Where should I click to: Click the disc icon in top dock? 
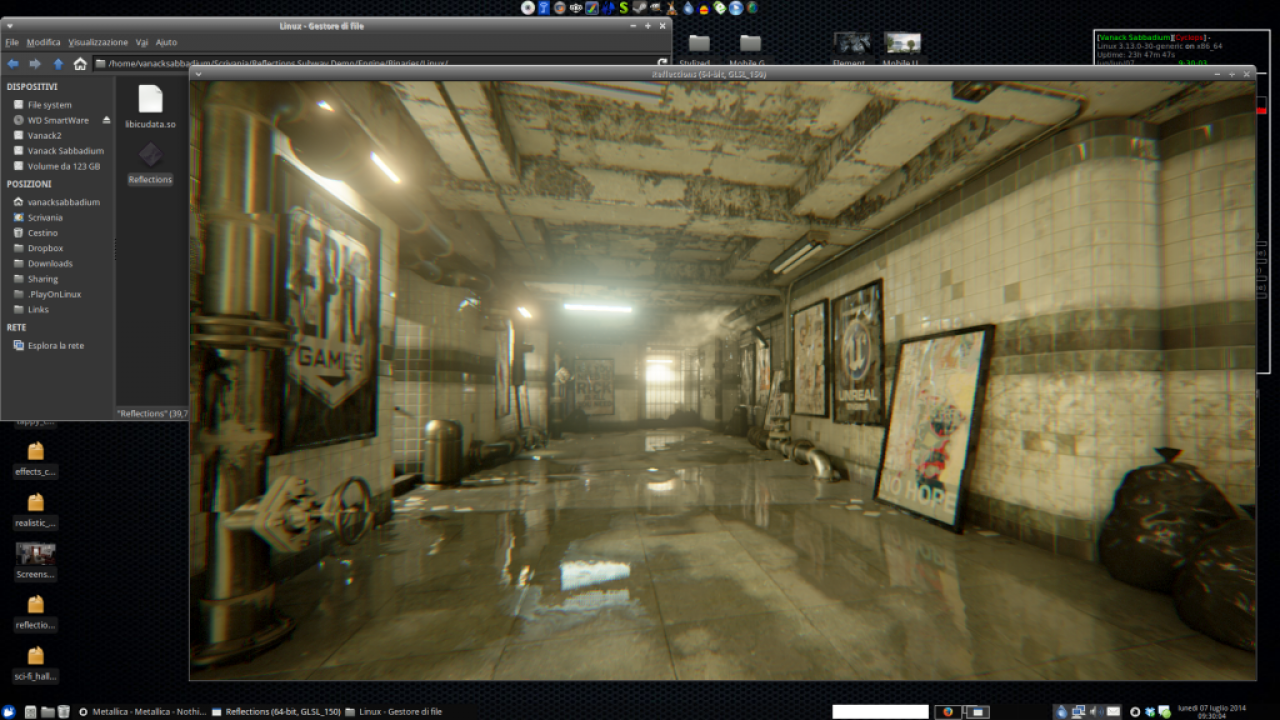pyautogui.click(x=528, y=8)
